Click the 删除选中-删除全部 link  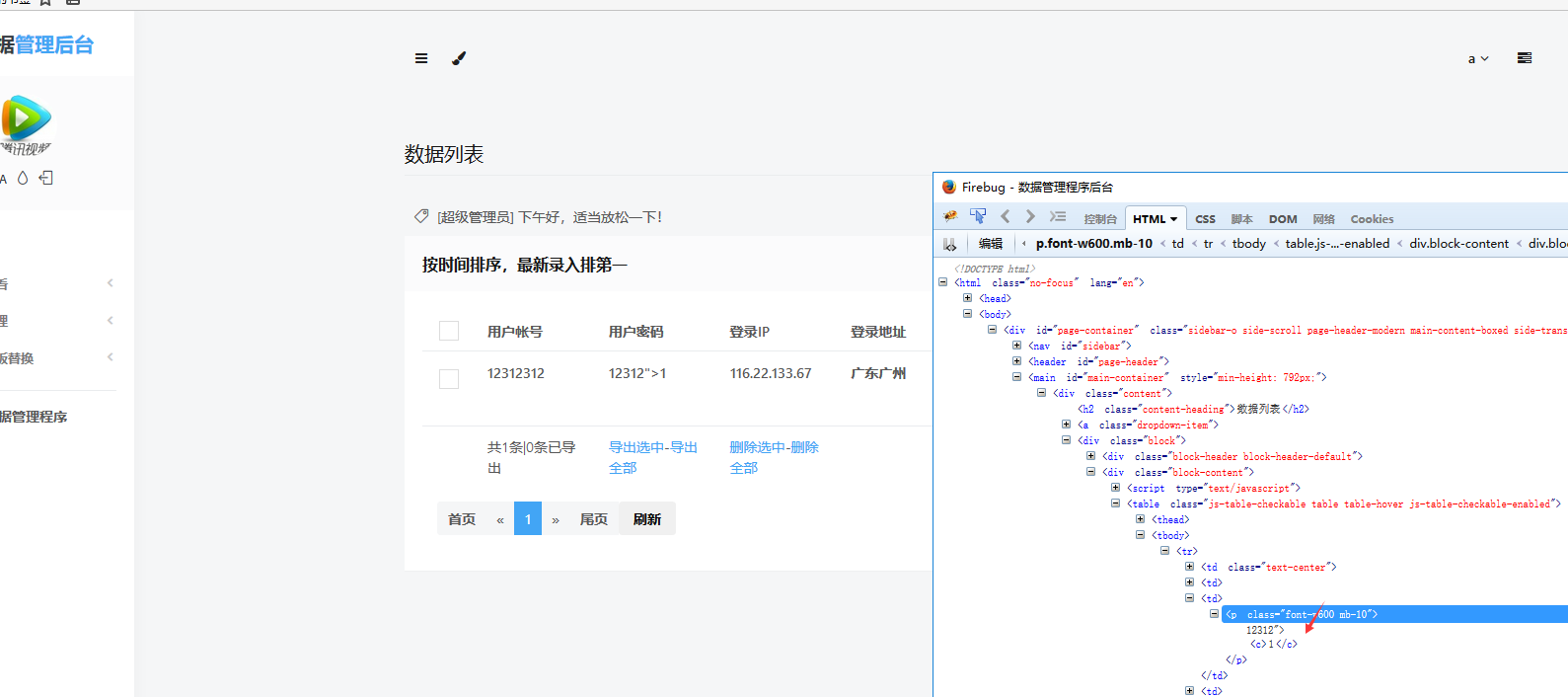(775, 457)
